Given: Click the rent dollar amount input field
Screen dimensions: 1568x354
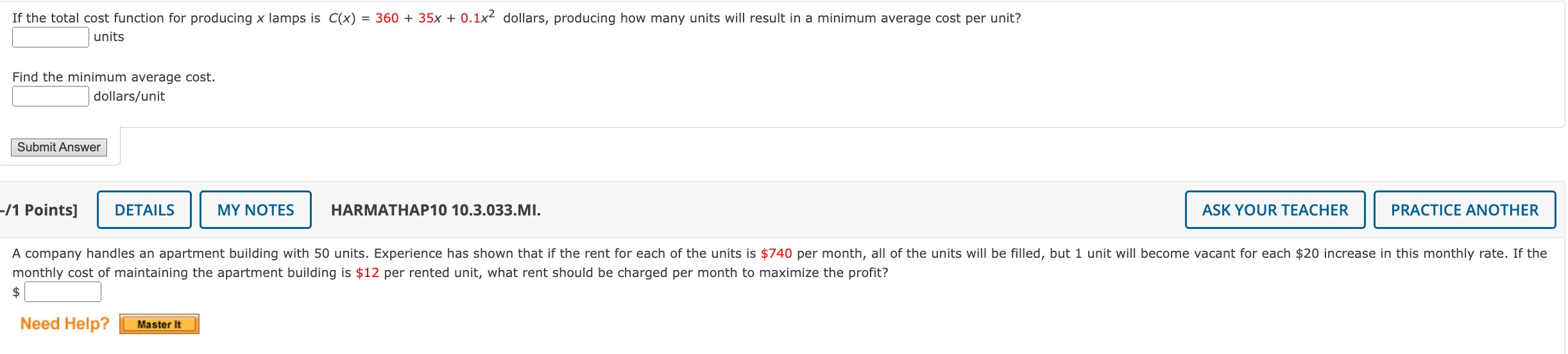Looking at the screenshot, I should 63,292.
